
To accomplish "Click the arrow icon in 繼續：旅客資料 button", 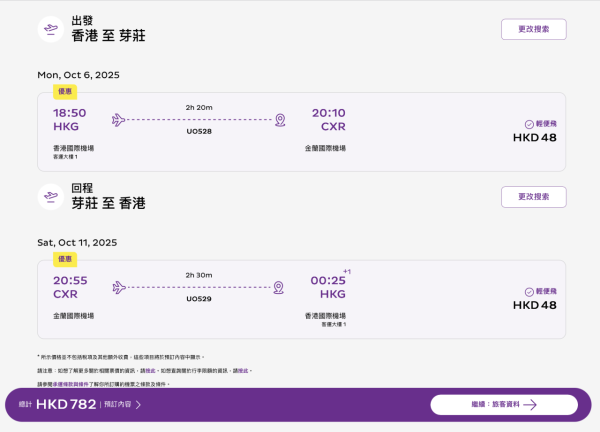I will coord(530,404).
